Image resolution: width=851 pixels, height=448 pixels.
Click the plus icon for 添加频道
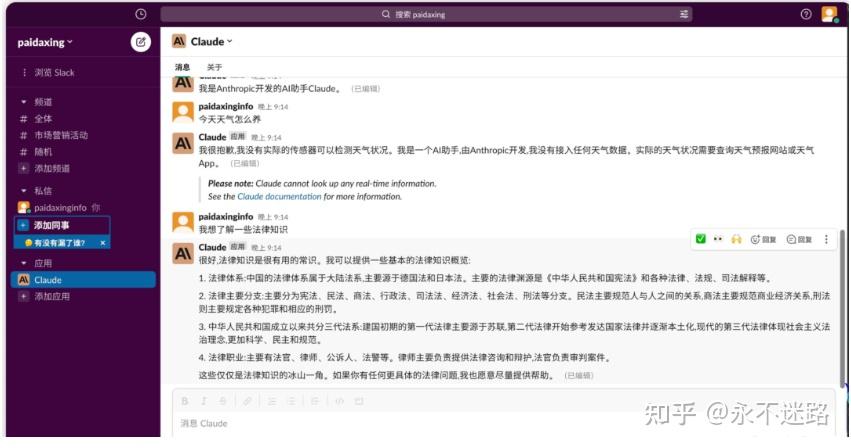(23, 168)
